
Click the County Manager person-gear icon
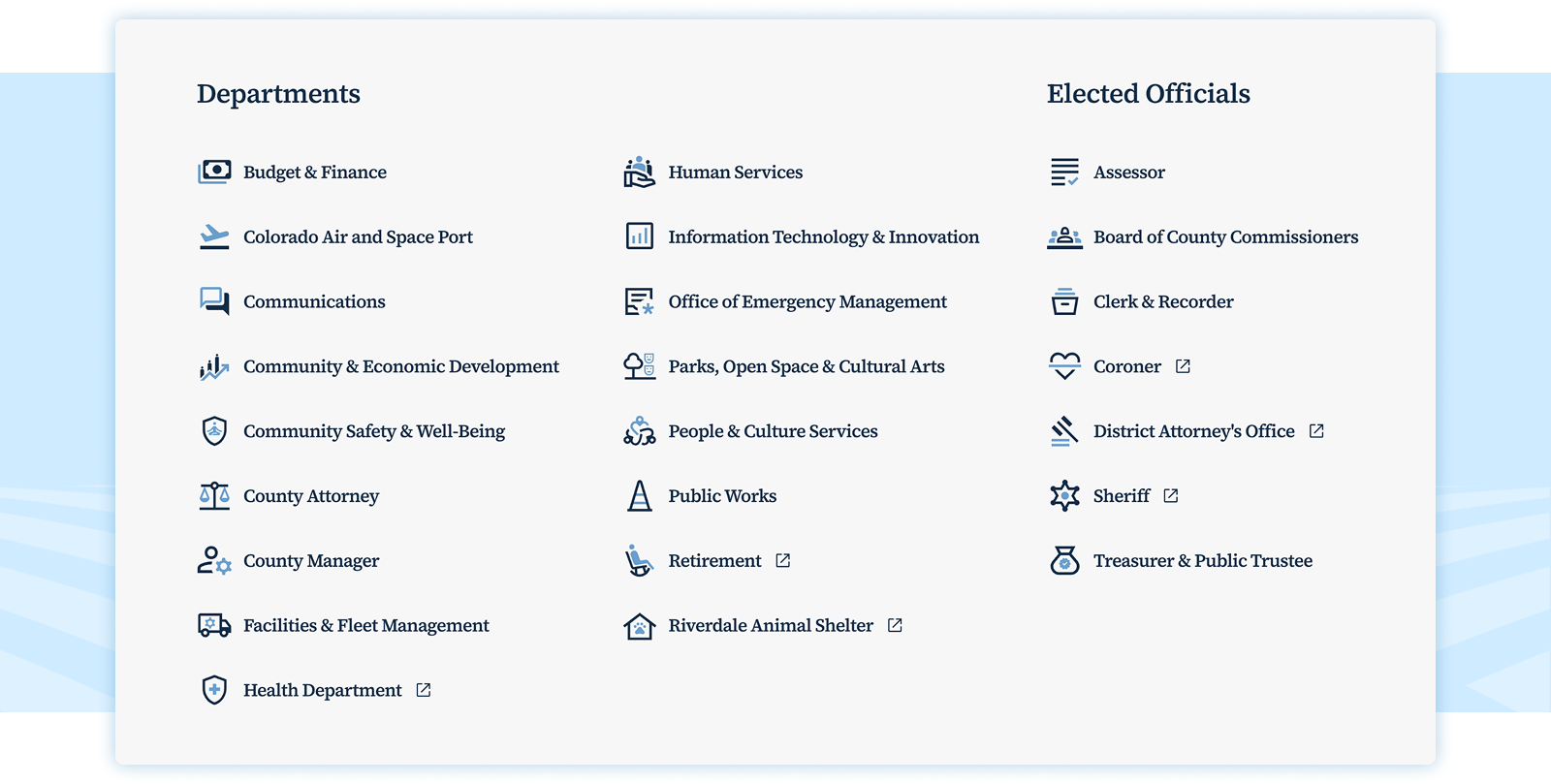tap(214, 561)
